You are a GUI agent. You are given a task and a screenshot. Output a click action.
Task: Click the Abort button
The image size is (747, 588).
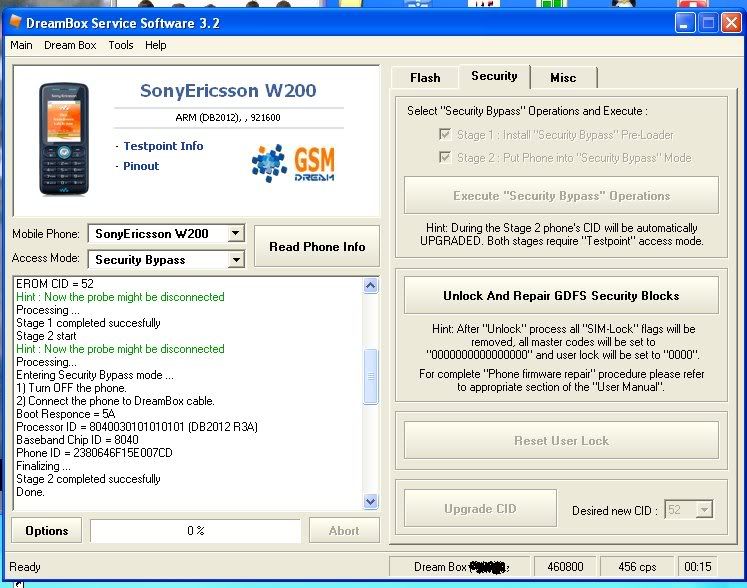click(x=344, y=530)
